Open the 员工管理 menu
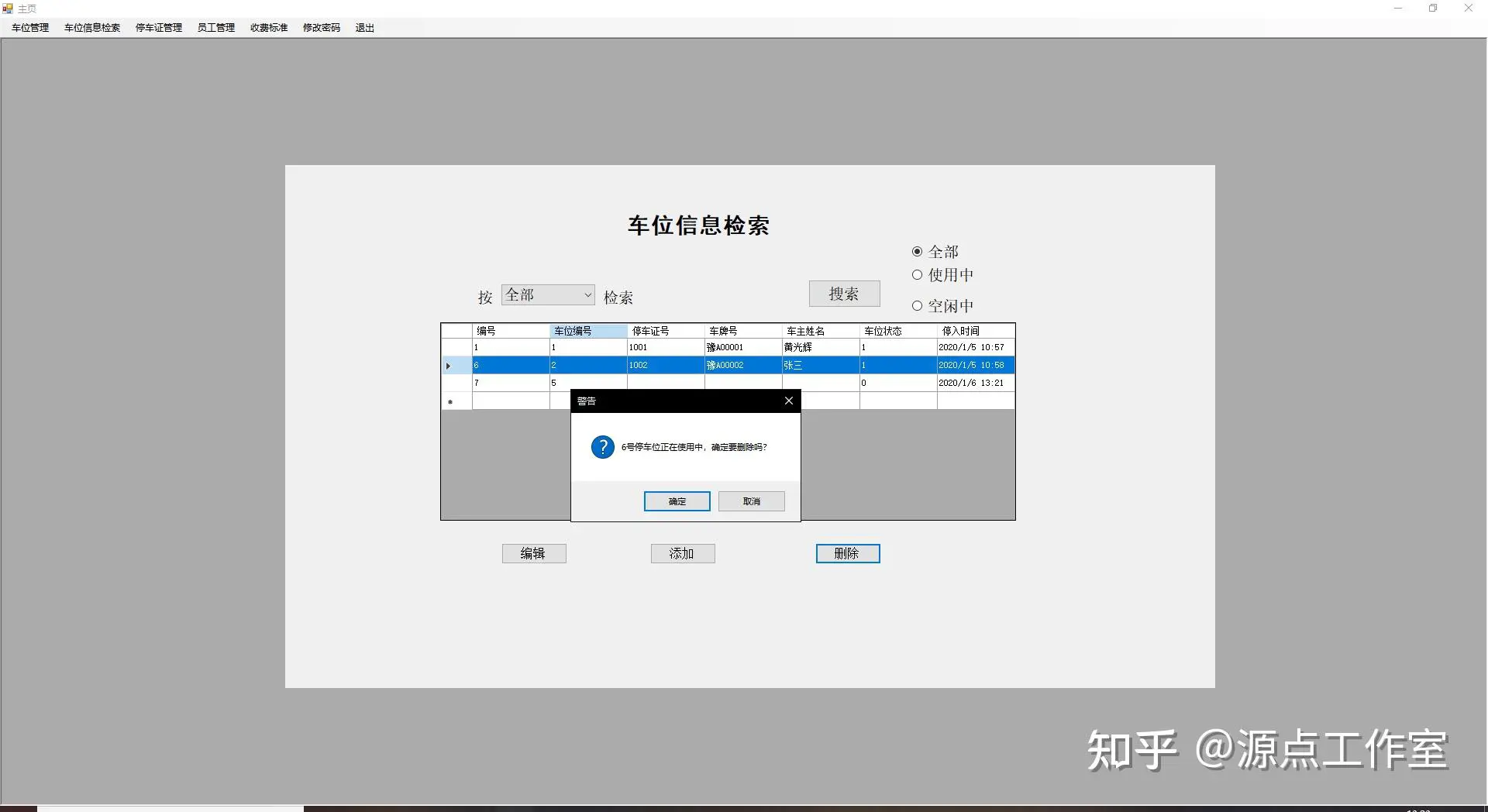The height and width of the screenshot is (812, 1488). coord(216,28)
